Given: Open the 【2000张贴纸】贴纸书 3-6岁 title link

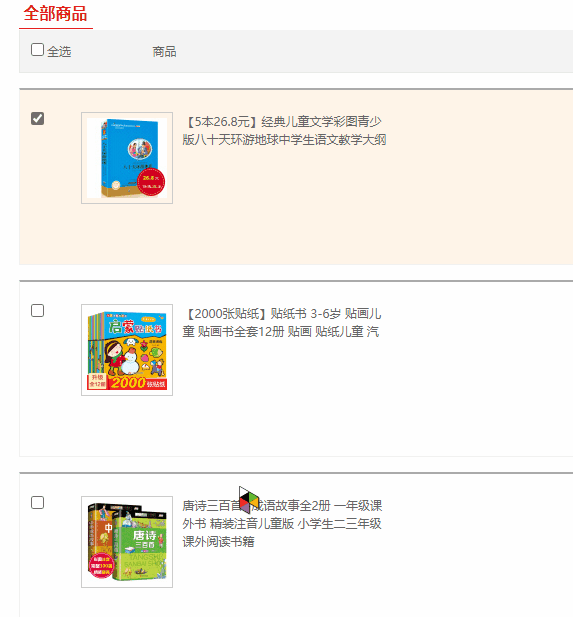Looking at the screenshot, I should pos(282,322).
